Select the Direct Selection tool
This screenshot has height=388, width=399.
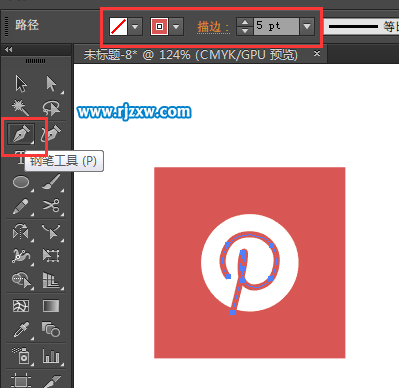[51, 83]
